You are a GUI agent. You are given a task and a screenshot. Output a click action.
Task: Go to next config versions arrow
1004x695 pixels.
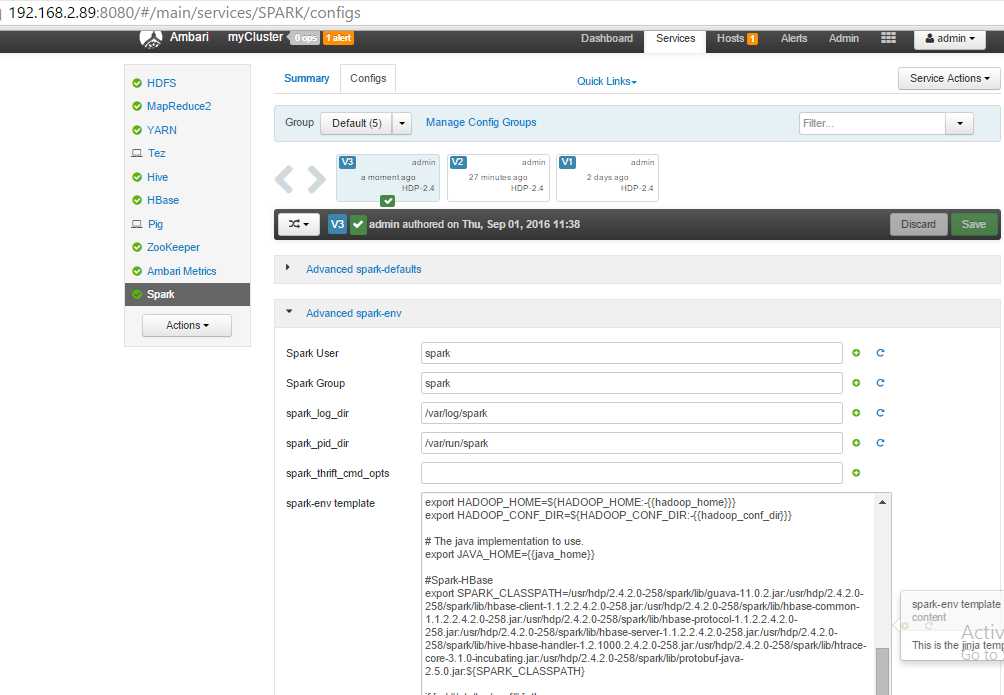(316, 179)
